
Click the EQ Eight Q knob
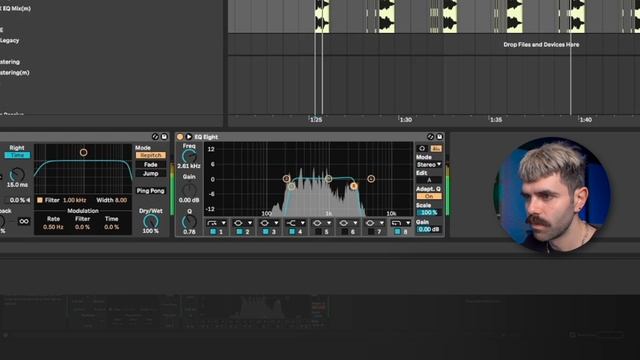[189, 222]
